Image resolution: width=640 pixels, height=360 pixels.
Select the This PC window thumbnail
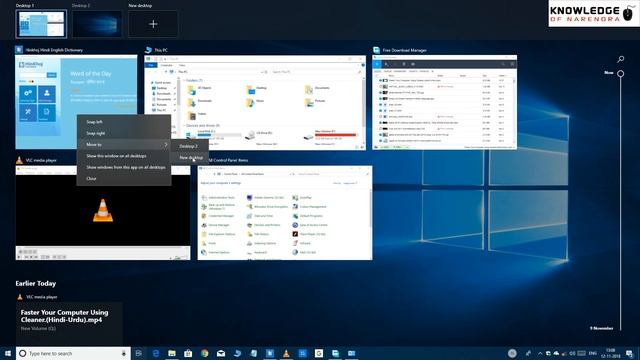pyautogui.click(x=255, y=103)
